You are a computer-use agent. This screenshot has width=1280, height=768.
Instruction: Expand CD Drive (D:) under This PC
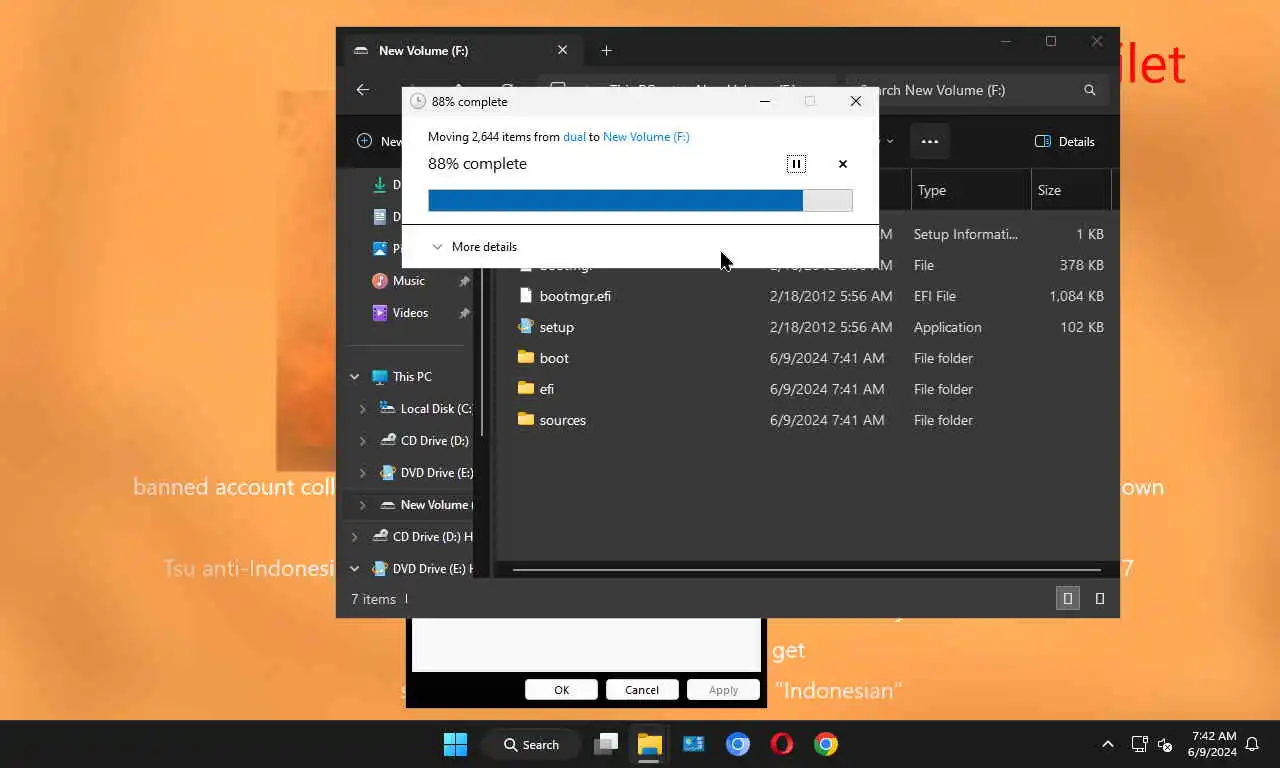(363, 441)
